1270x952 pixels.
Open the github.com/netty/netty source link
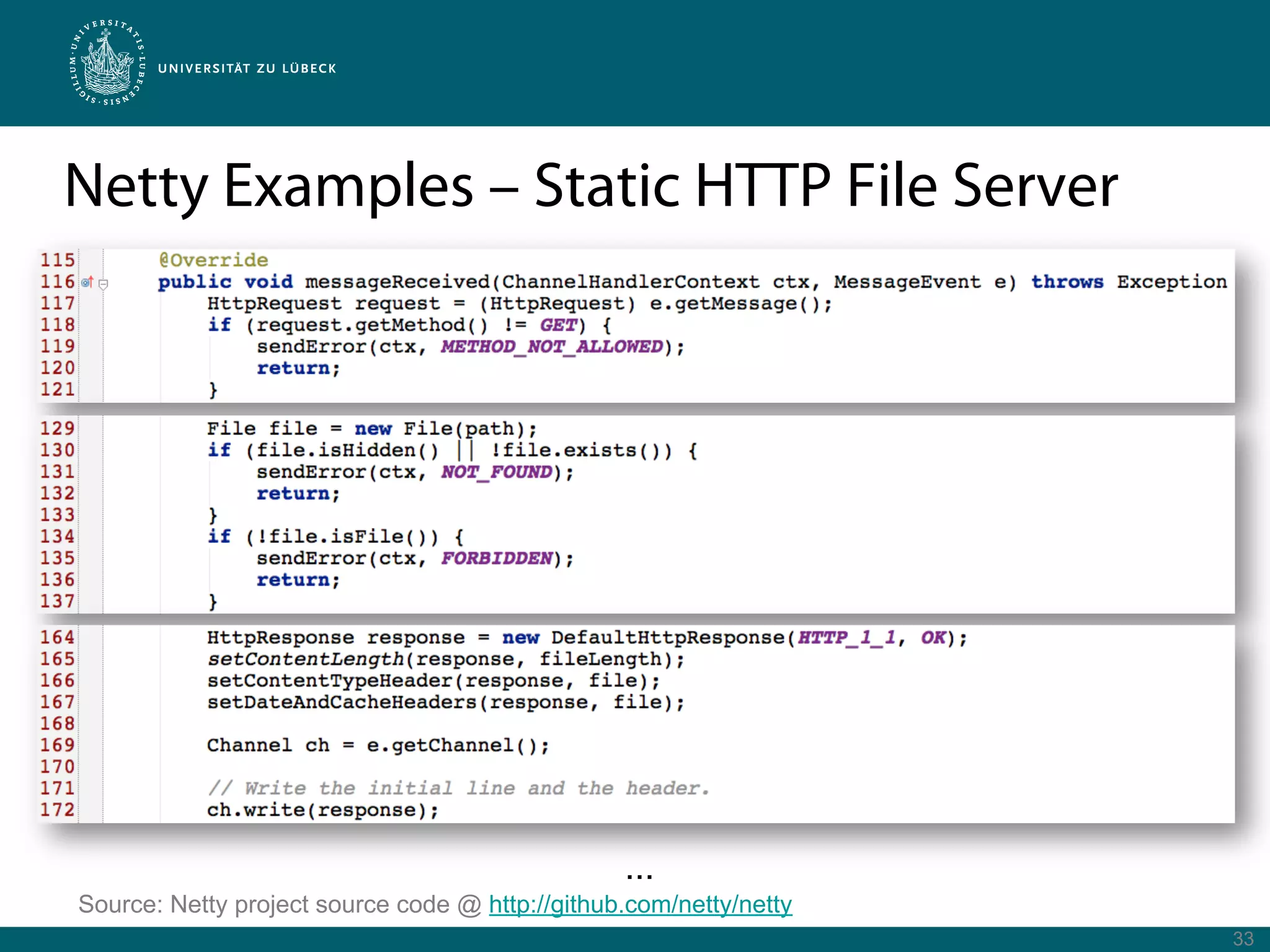point(640,904)
